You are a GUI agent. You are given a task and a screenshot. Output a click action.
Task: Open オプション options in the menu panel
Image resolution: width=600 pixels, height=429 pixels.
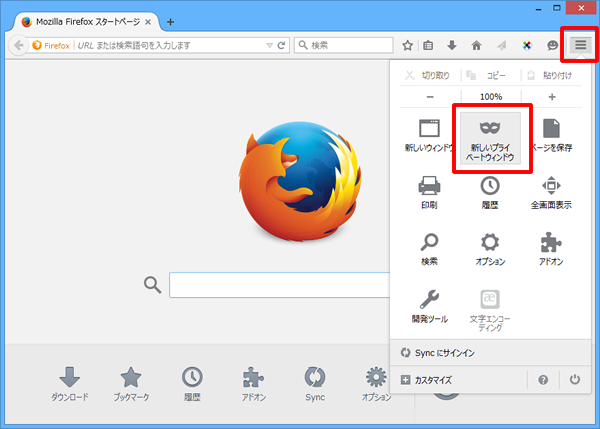tap(490, 249)
